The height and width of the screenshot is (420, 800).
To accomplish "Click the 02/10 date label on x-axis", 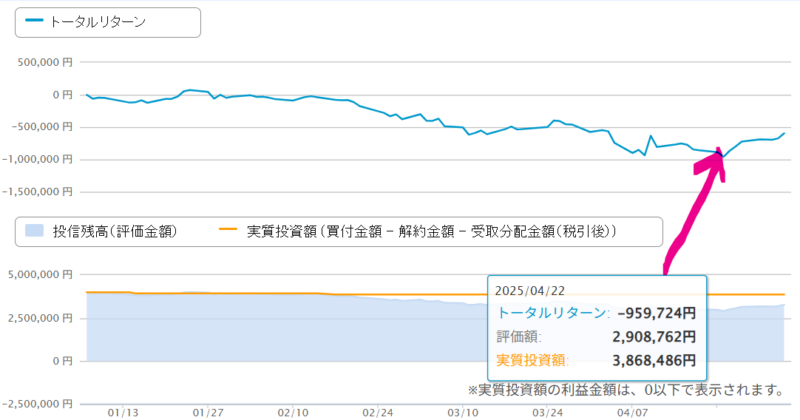I will tap(293, 412).
